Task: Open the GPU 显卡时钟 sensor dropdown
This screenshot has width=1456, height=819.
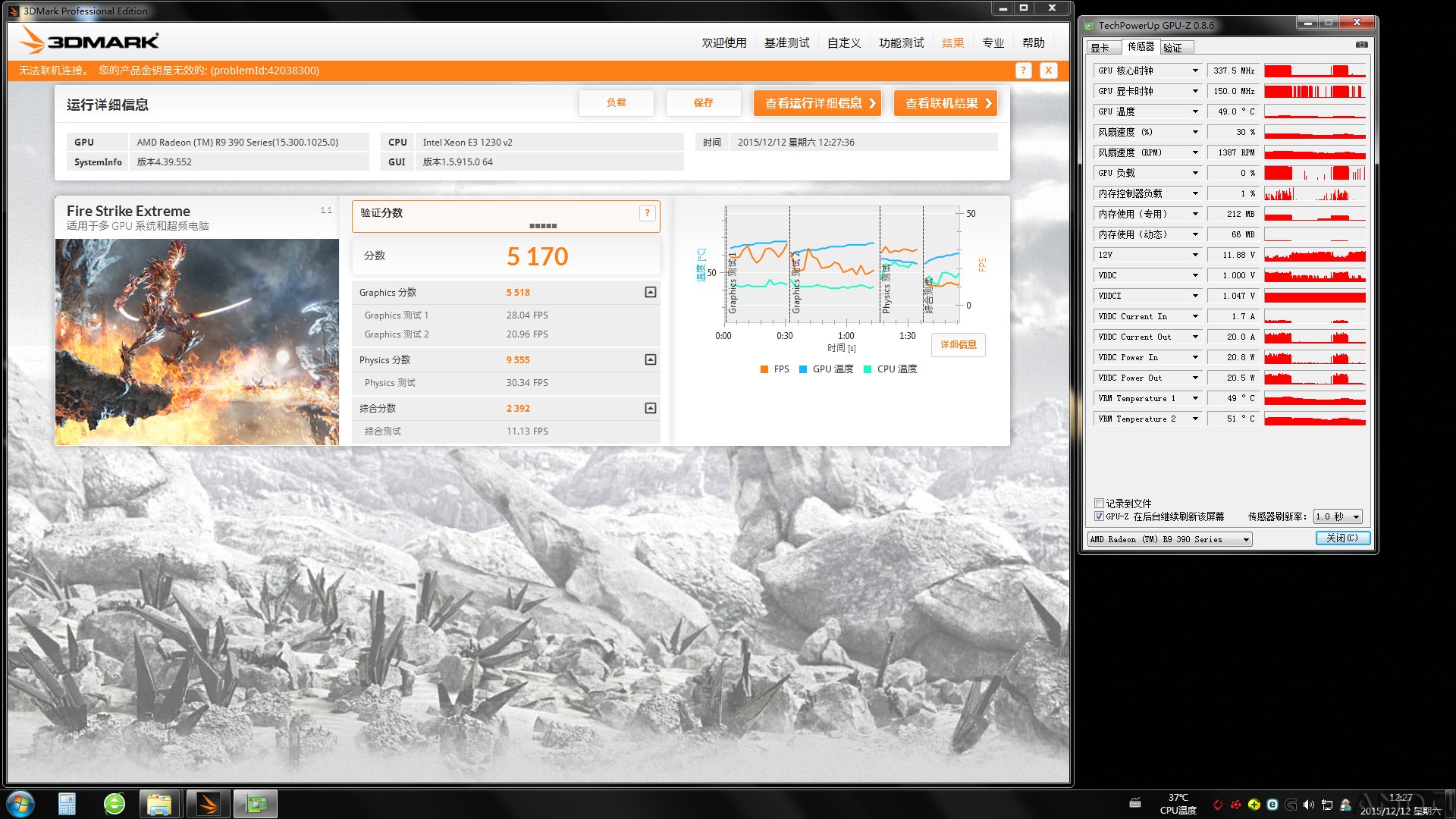Action: pos(1195,91)
